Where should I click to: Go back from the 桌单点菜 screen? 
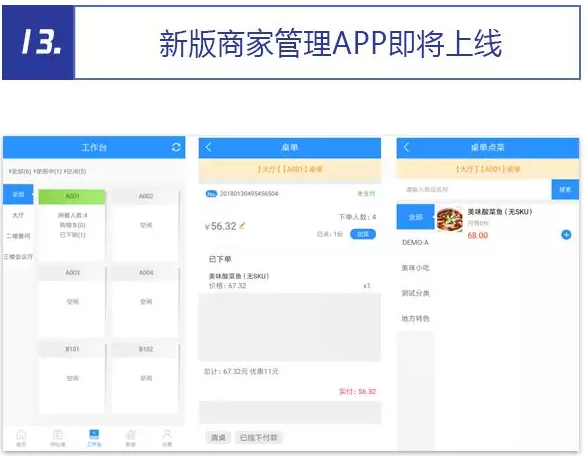(x=407, y=147)
